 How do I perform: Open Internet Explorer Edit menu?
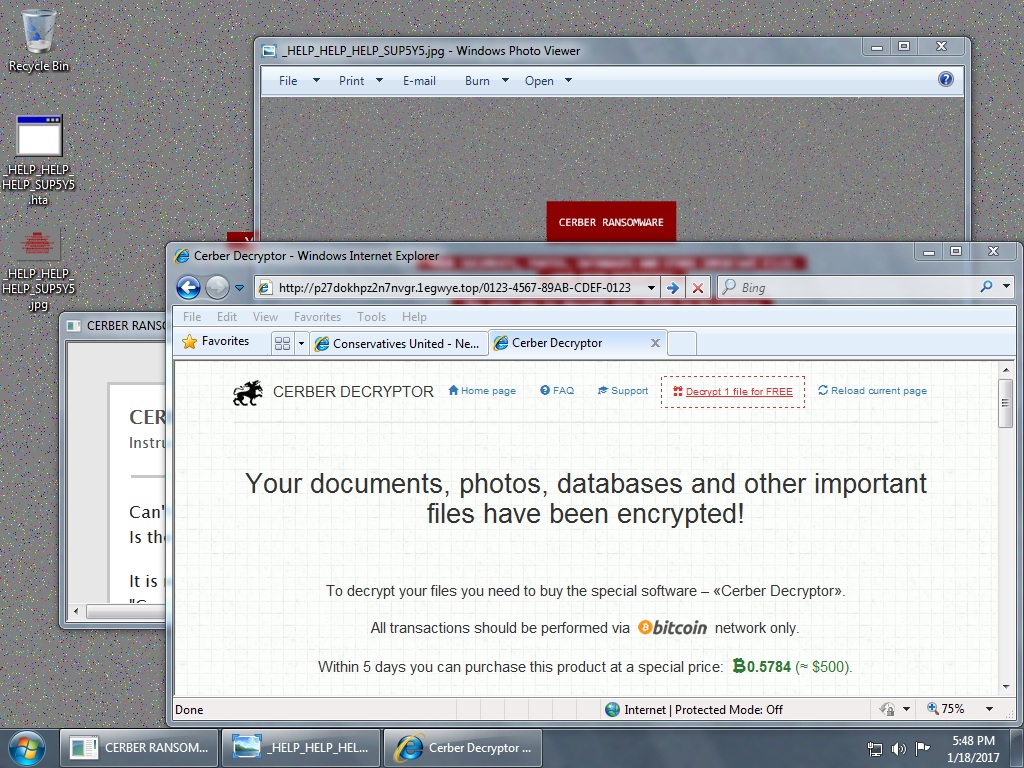227,317
